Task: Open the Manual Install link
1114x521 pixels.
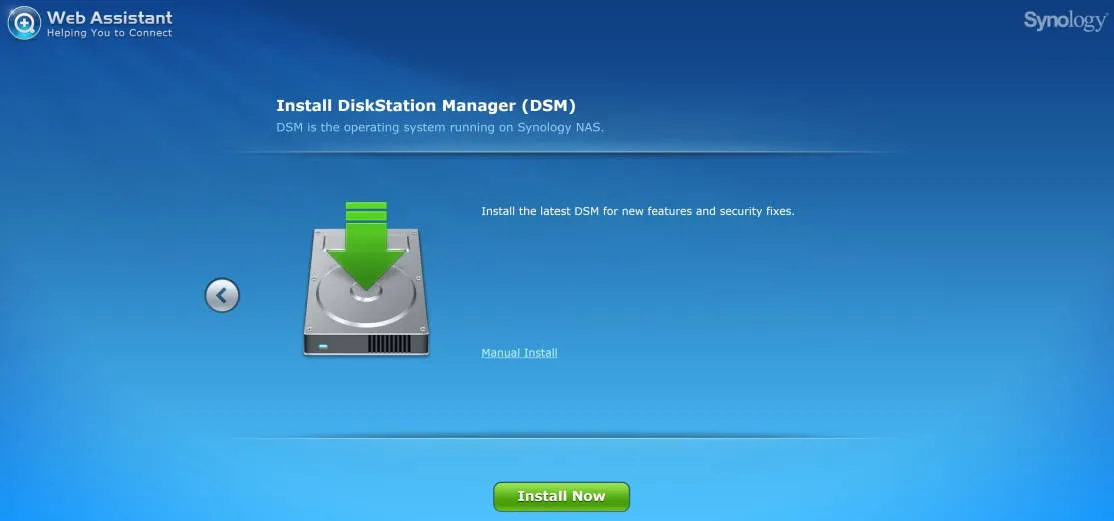Action: click(519, 353)
